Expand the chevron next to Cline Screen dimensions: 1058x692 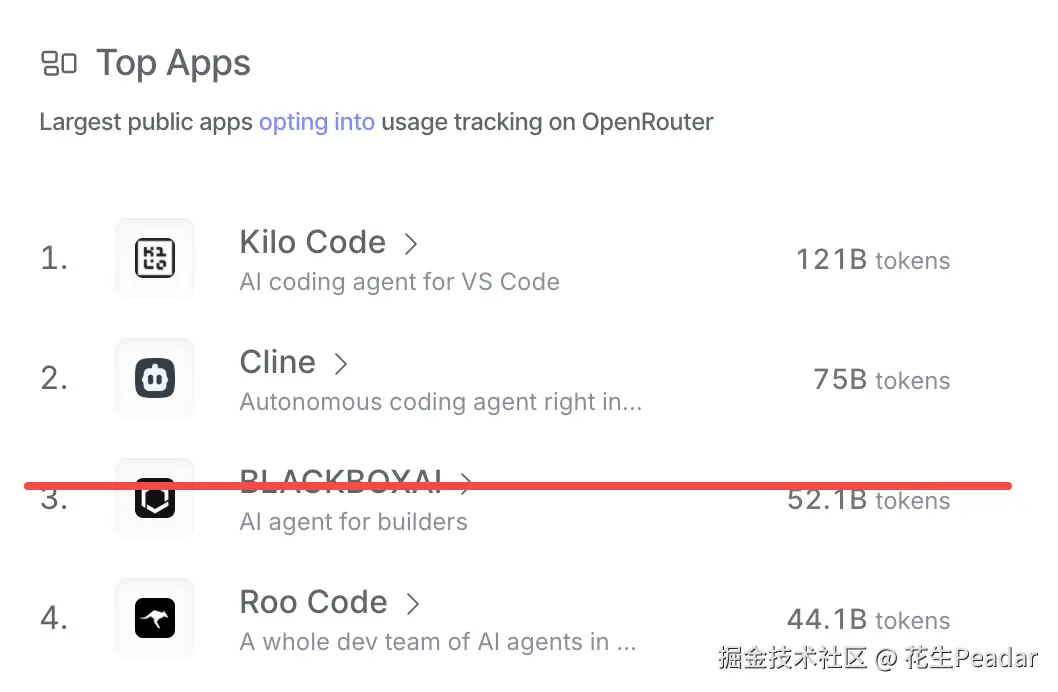tap(341, 364)
